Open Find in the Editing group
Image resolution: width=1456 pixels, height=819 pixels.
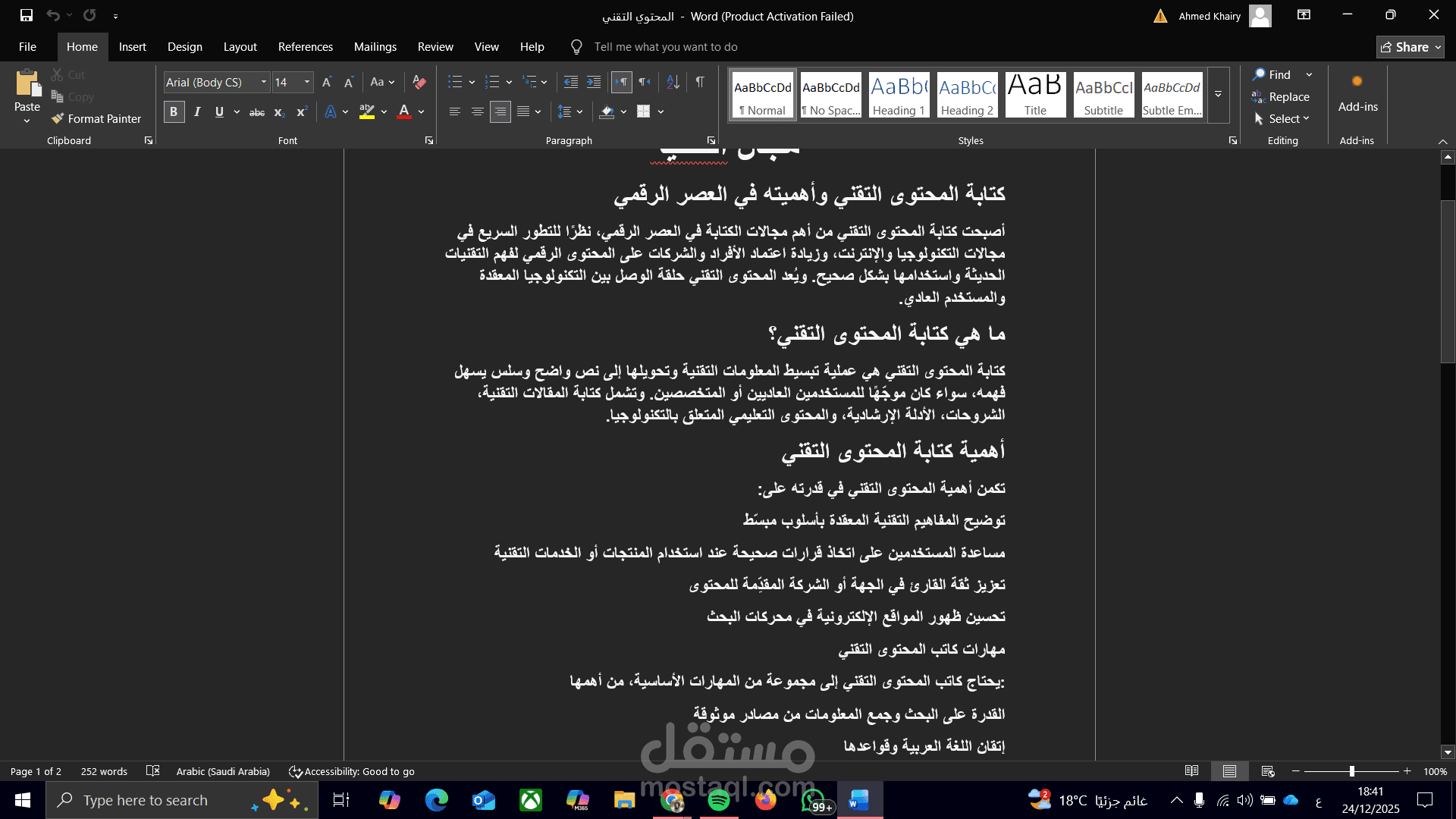click(x=1272, y=74)
